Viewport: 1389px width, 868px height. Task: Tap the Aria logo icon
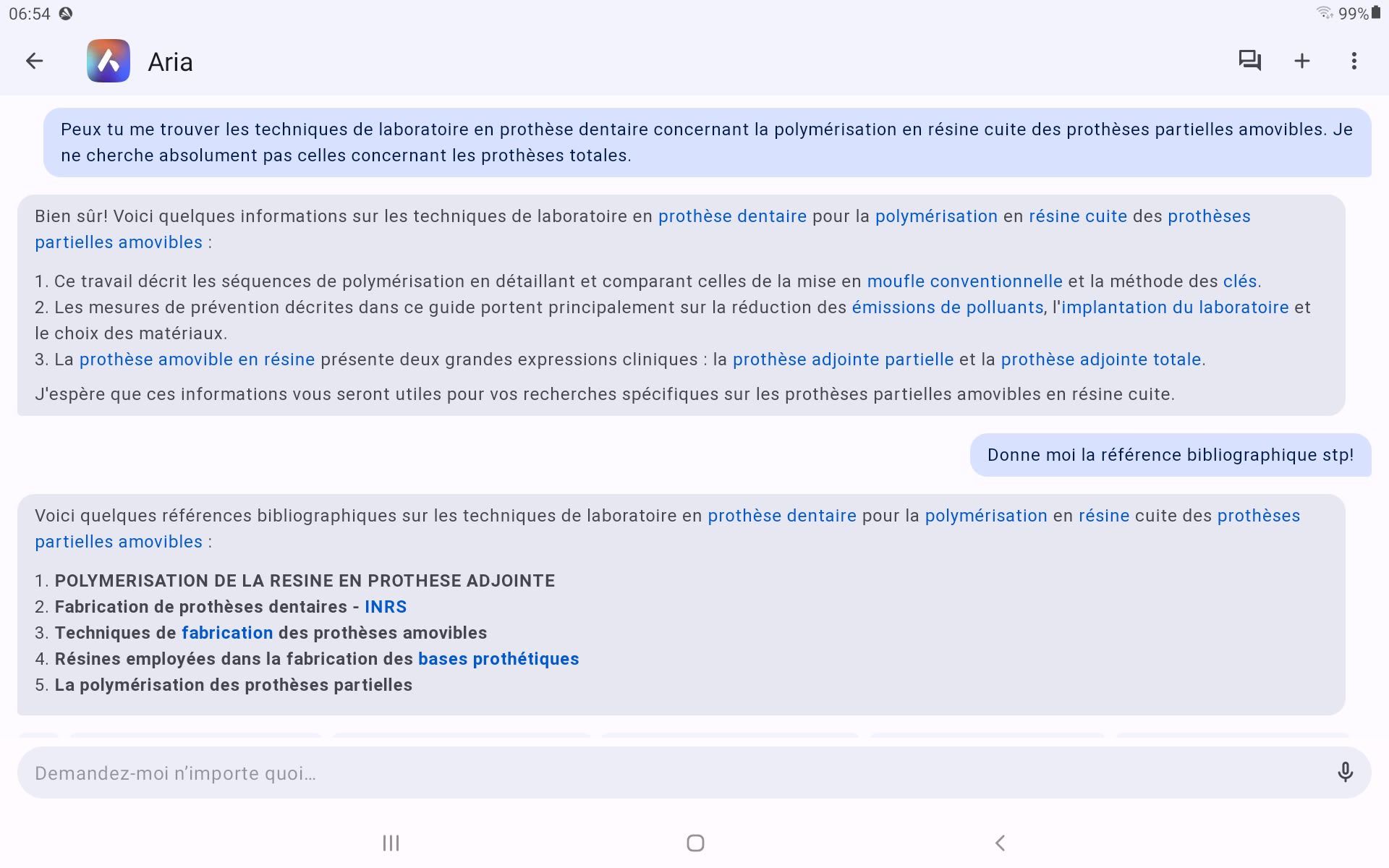(x=109, y=61)
